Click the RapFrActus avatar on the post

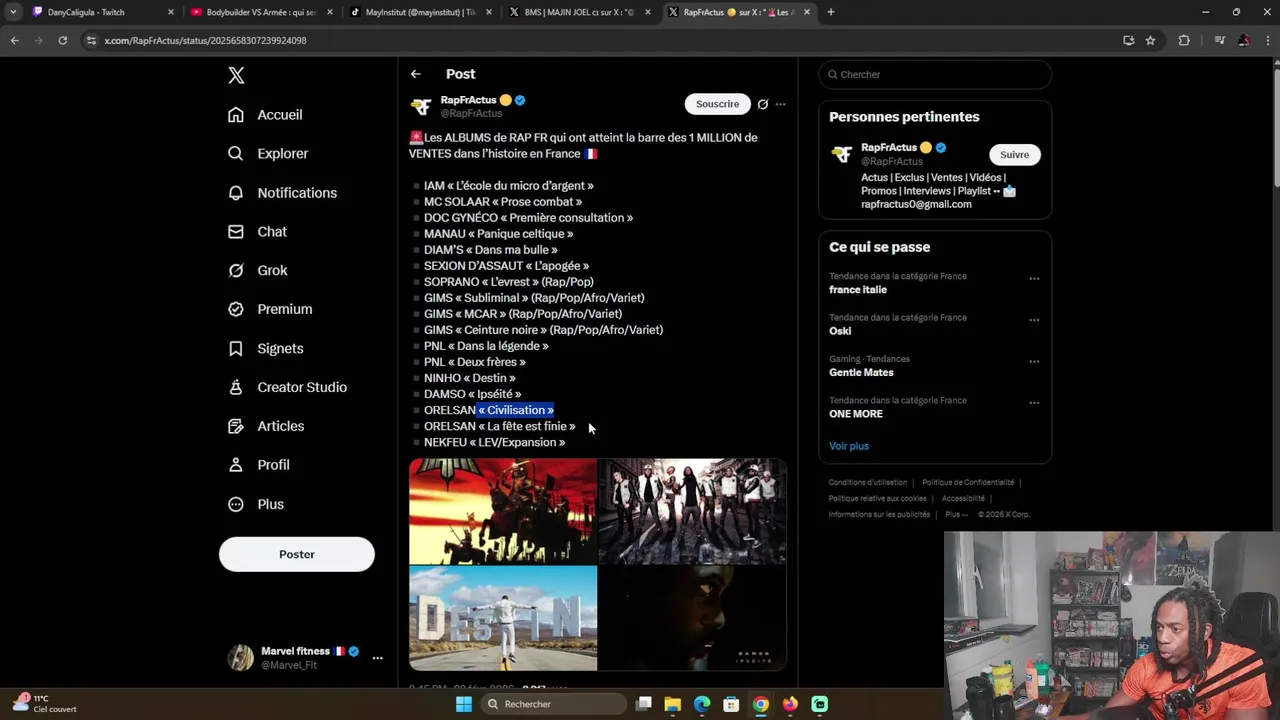pyautogui.click(x=421, y=106)
